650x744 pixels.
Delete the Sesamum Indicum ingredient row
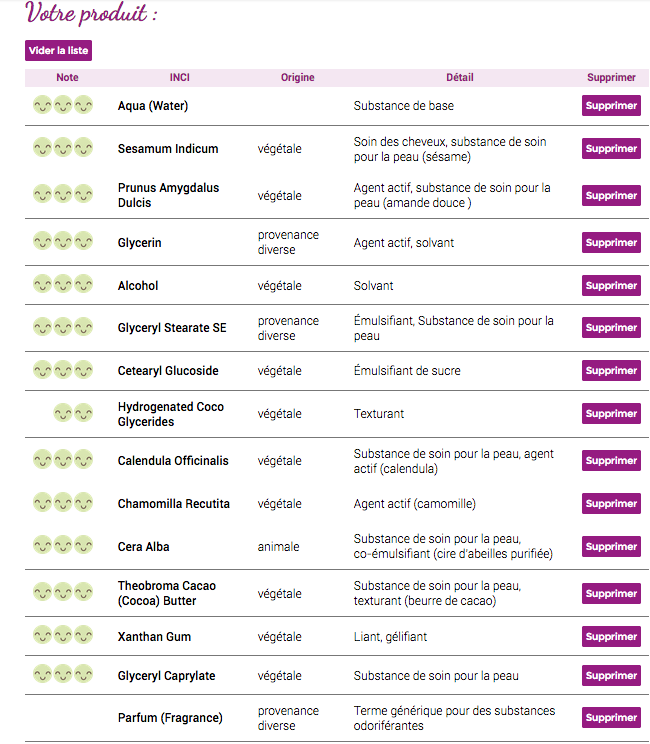(611, 149)
